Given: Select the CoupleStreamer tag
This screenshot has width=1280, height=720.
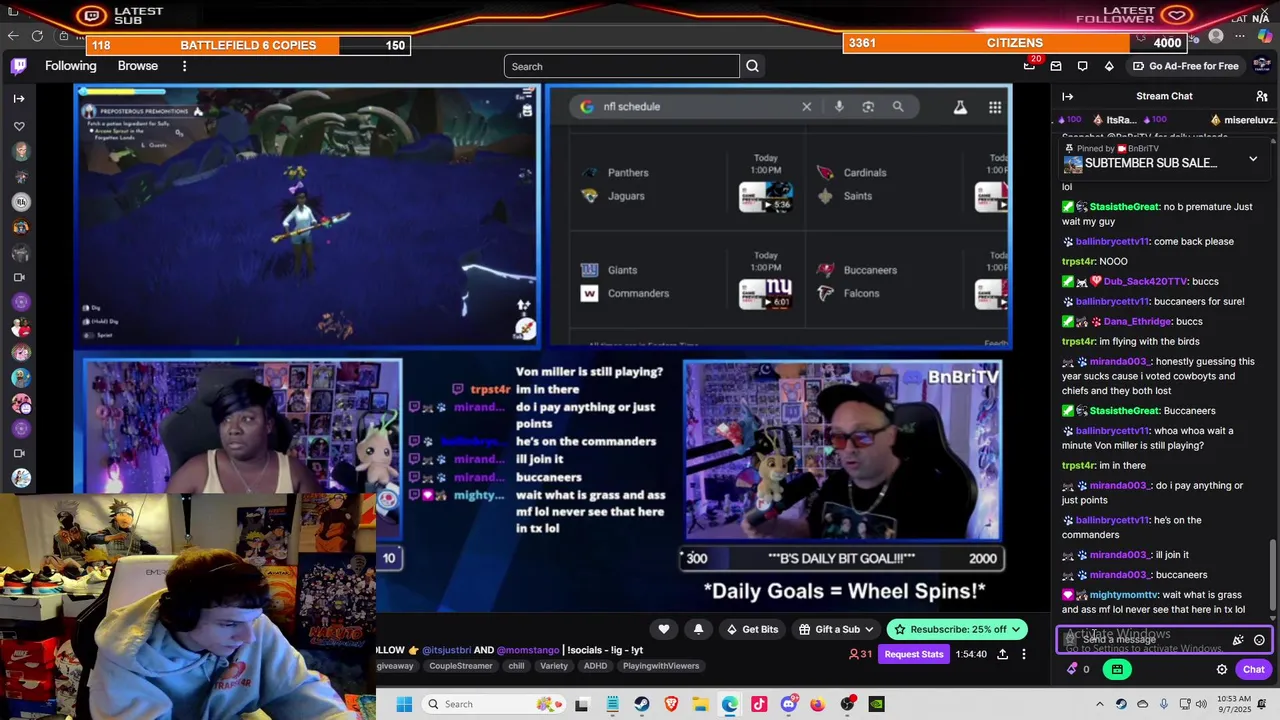Looking at the screenshot, I should coord(461,666).
